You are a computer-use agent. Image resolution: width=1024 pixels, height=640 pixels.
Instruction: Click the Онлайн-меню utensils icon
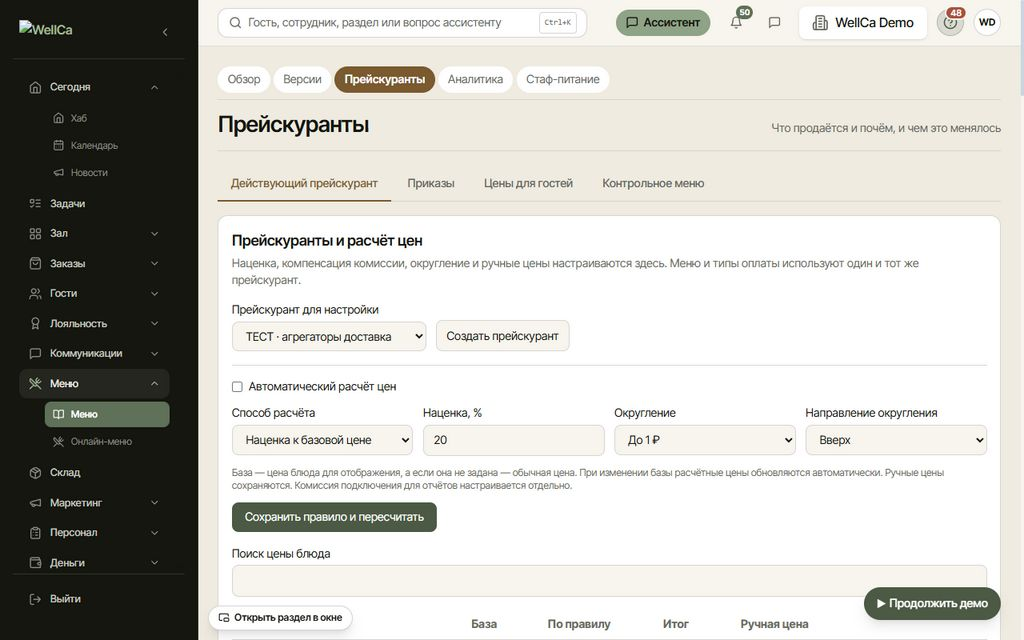[58, 441]
